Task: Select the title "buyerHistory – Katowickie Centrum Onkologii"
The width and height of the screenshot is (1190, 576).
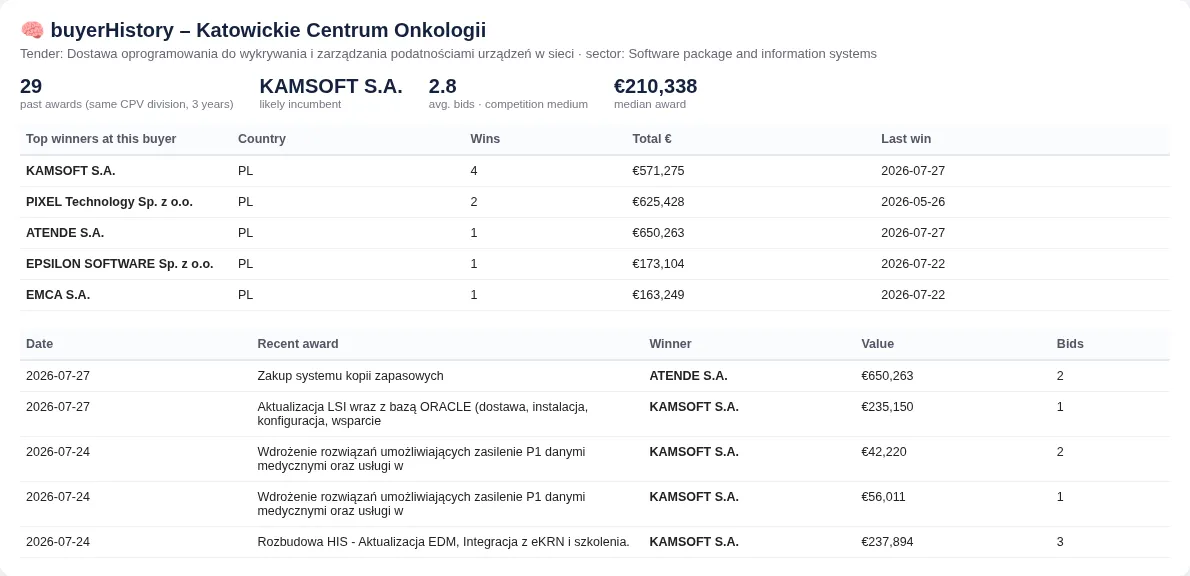Action: [x=268, y=30]
